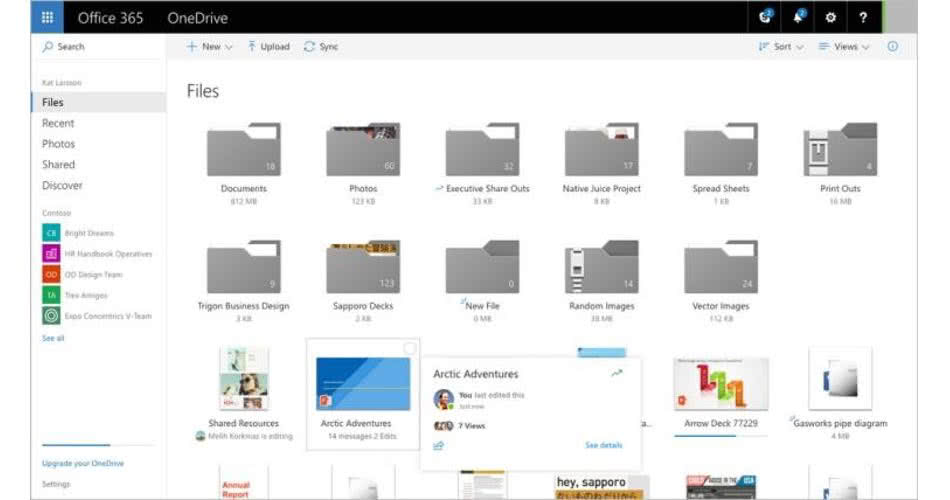Select Files in the sidebar
This screenshot has width=950, height=500.
(99, 102)
